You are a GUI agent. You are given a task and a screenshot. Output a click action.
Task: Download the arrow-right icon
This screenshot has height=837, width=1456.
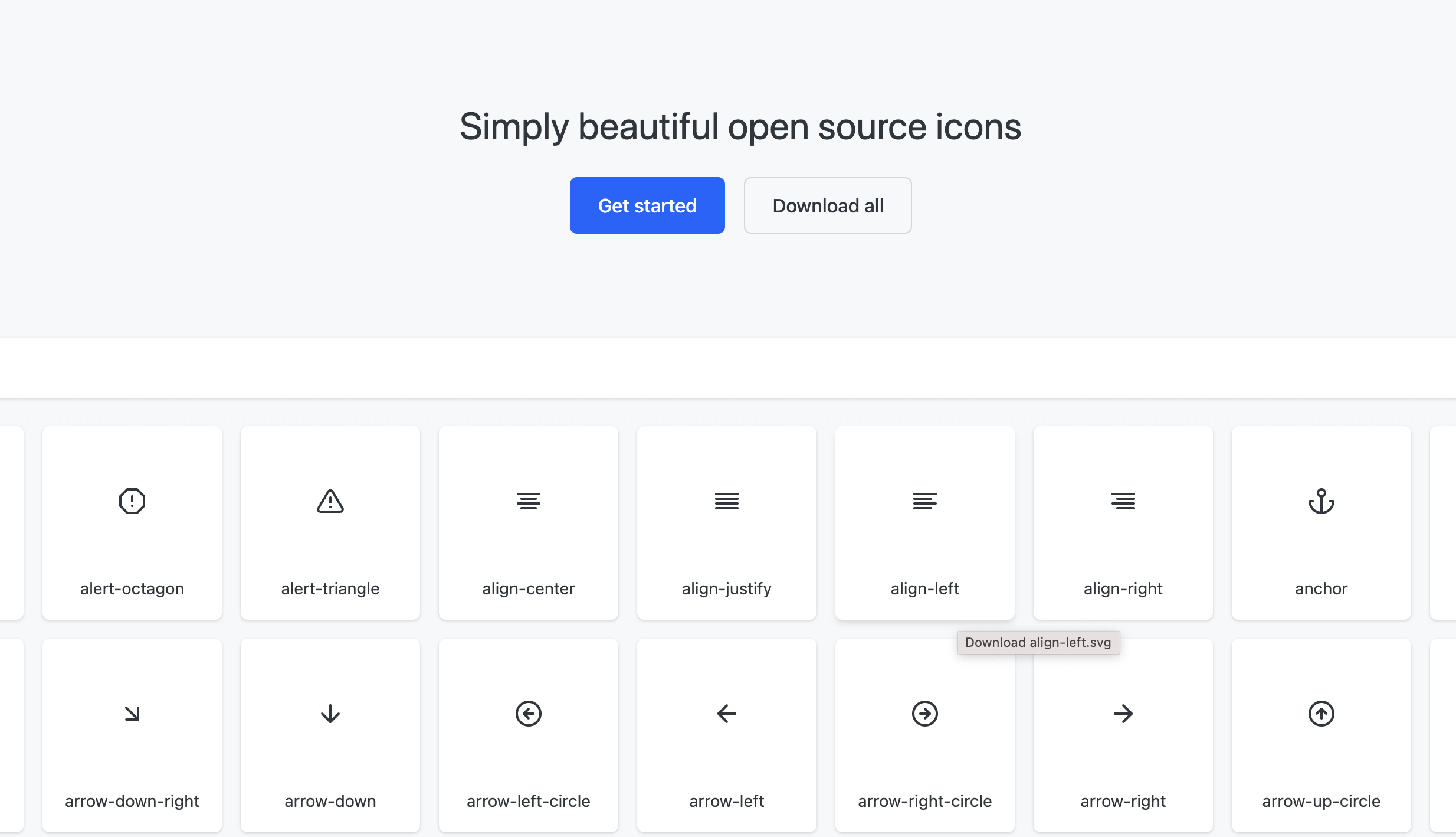pos(1123,714)
